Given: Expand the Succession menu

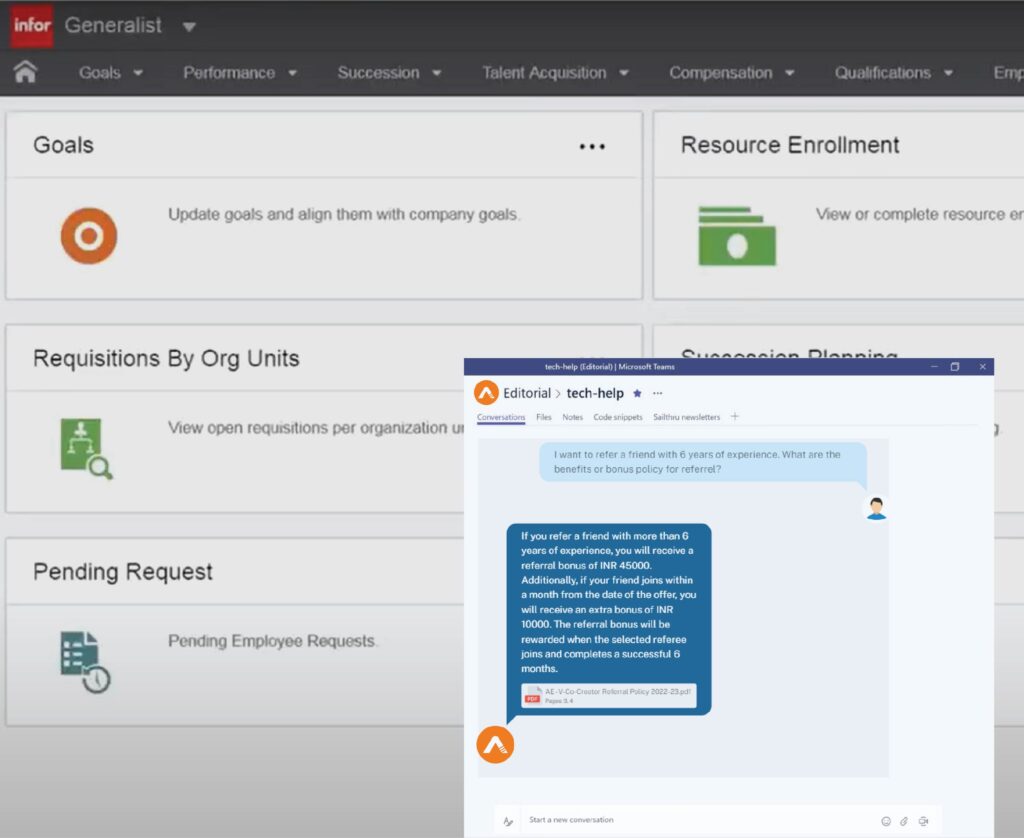Looking at the screenshot, I should (x=389, y=73).
